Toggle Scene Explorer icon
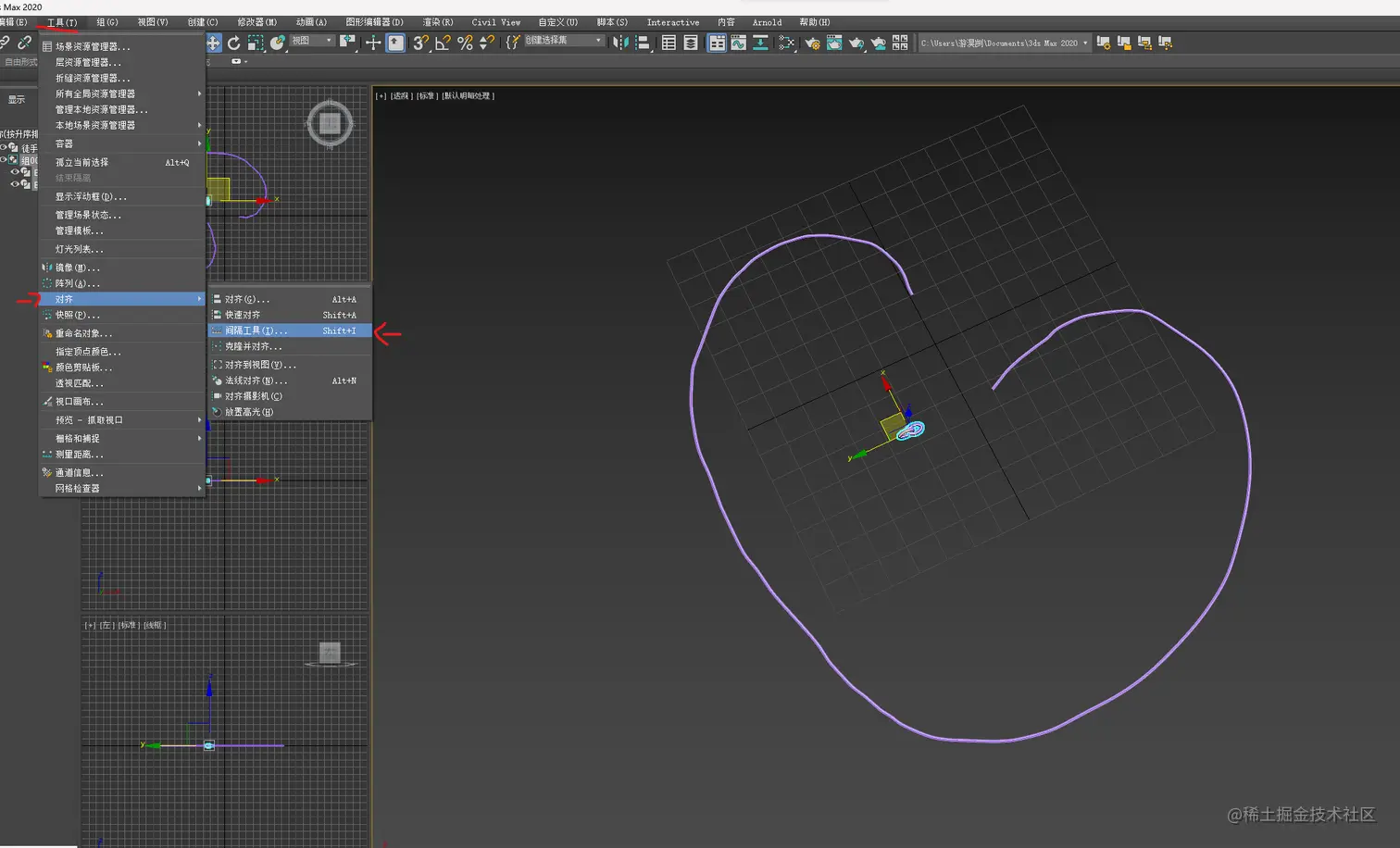The height and width of the screenshot is (848, 1400). click(669, 43)
